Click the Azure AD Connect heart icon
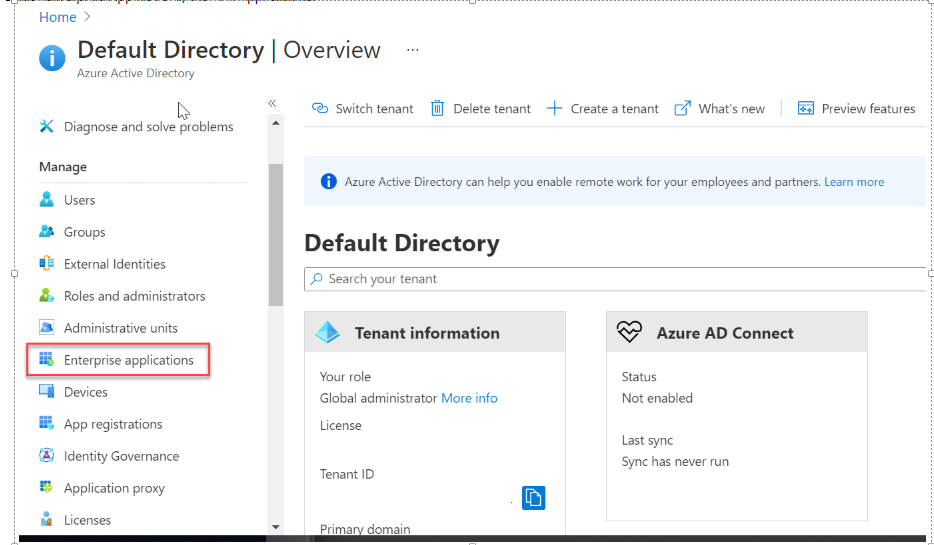Viewport: 934px width, 545px height. (x=629, y=332)
